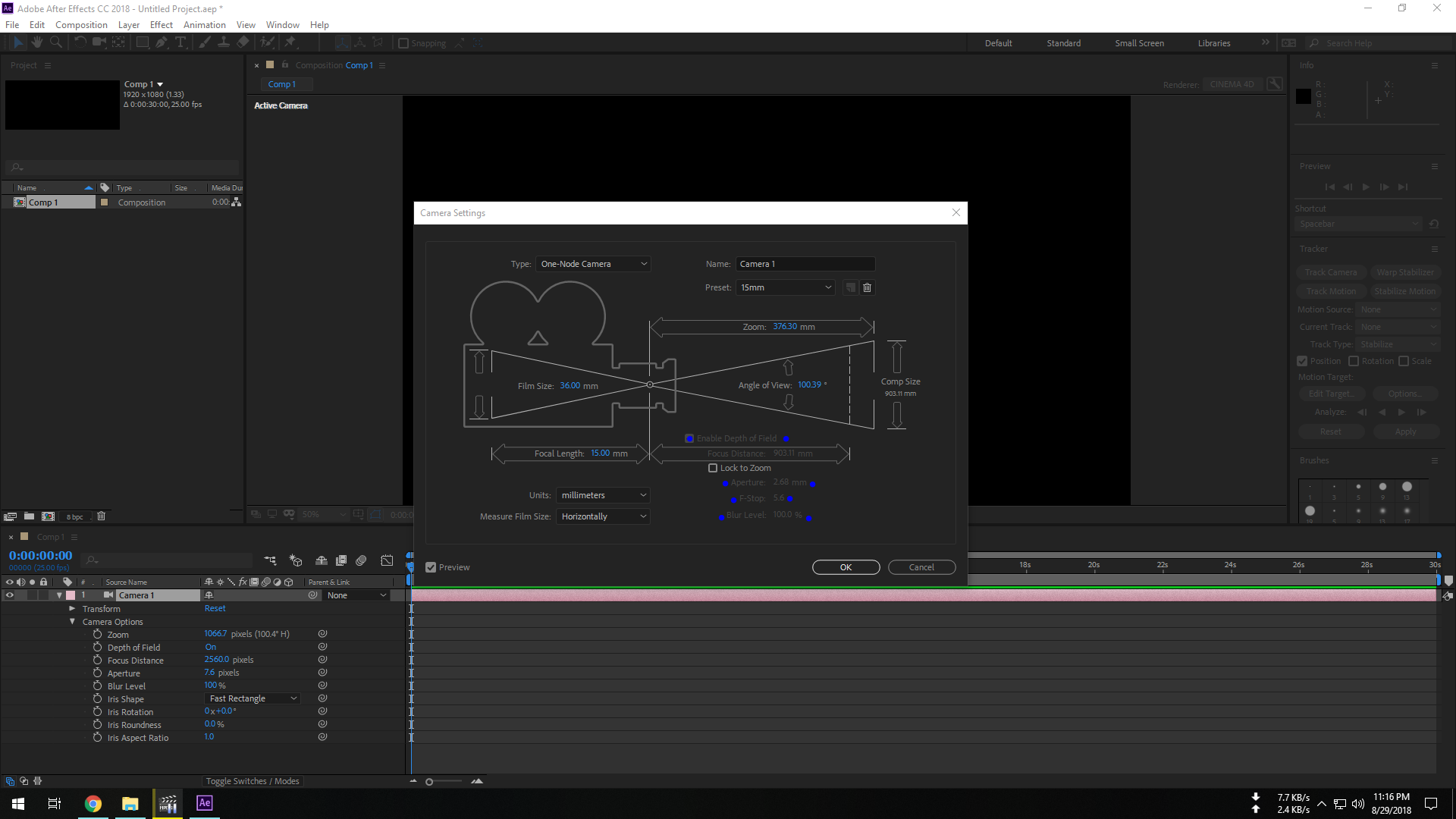Select the Puppet Pin tool
This screenshot has height=819, width=1456.
pyautogui.click(x=290, y=42)
